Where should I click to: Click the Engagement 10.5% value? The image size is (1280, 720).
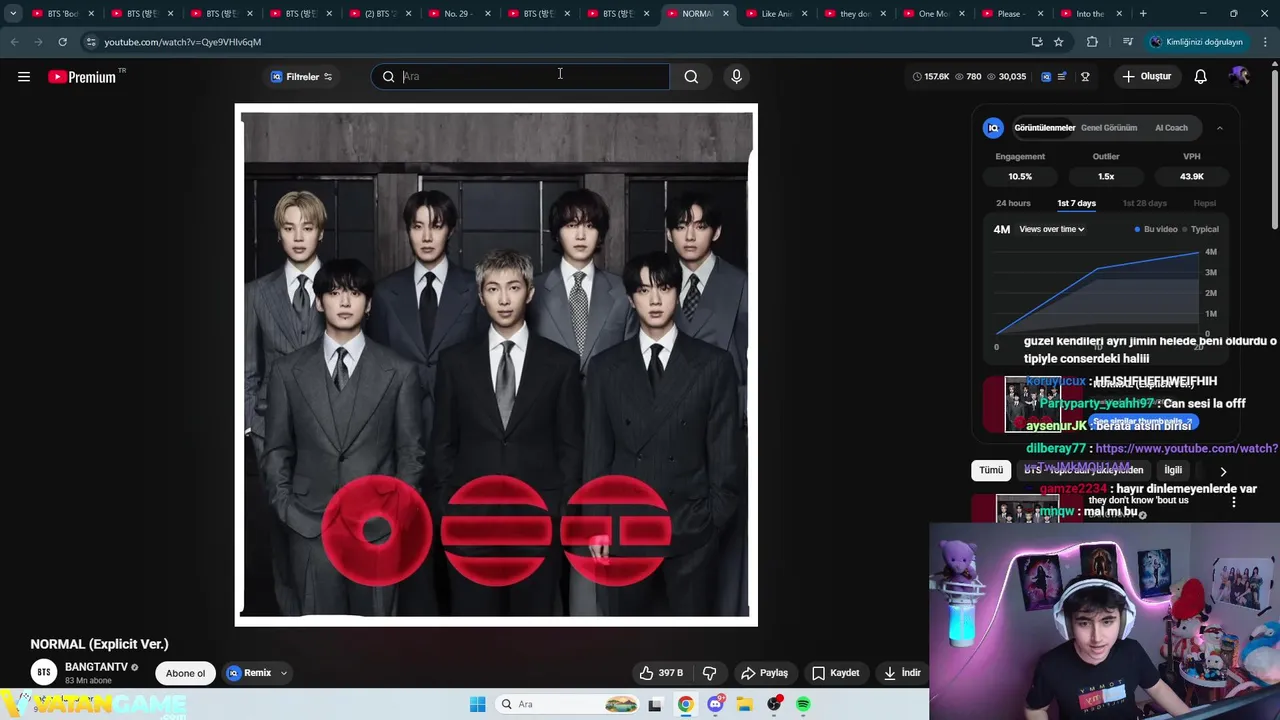[x=1020, y=176]
